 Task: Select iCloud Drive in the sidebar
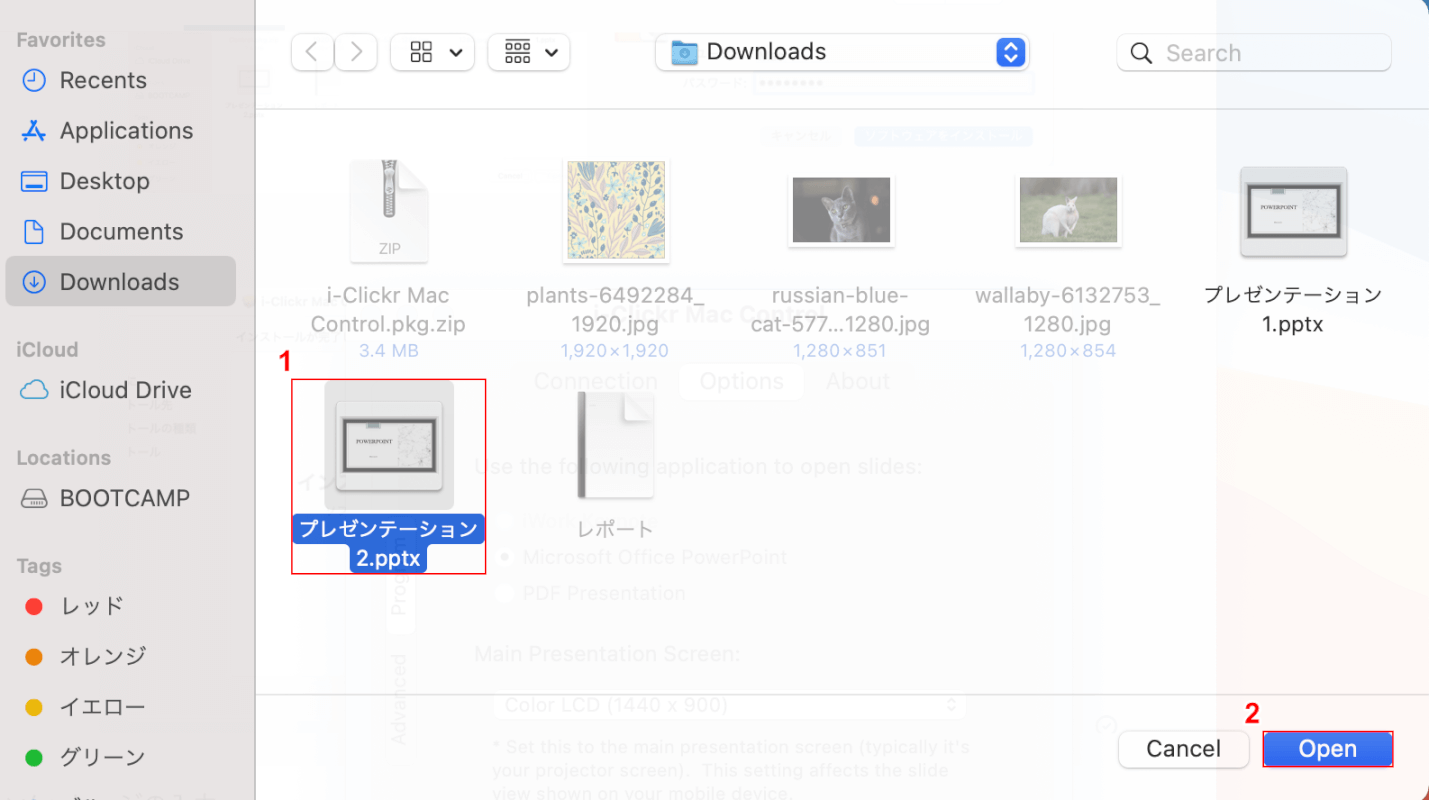120,390
